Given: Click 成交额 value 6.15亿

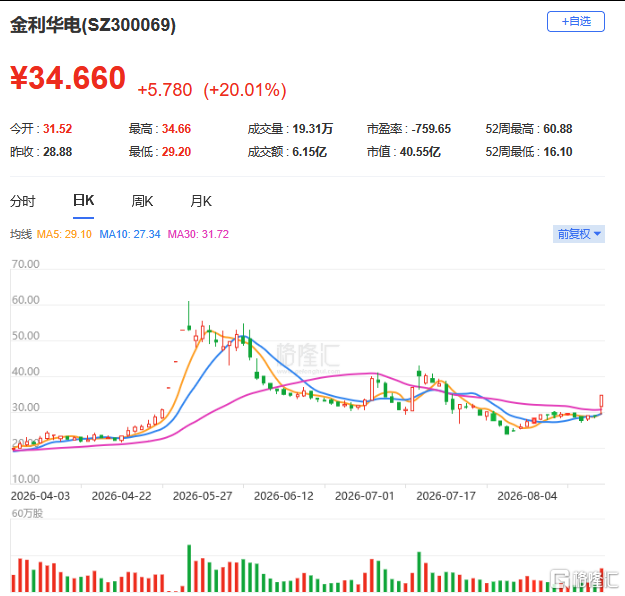Looking at the screenshot, I should [x=309, y=152].
